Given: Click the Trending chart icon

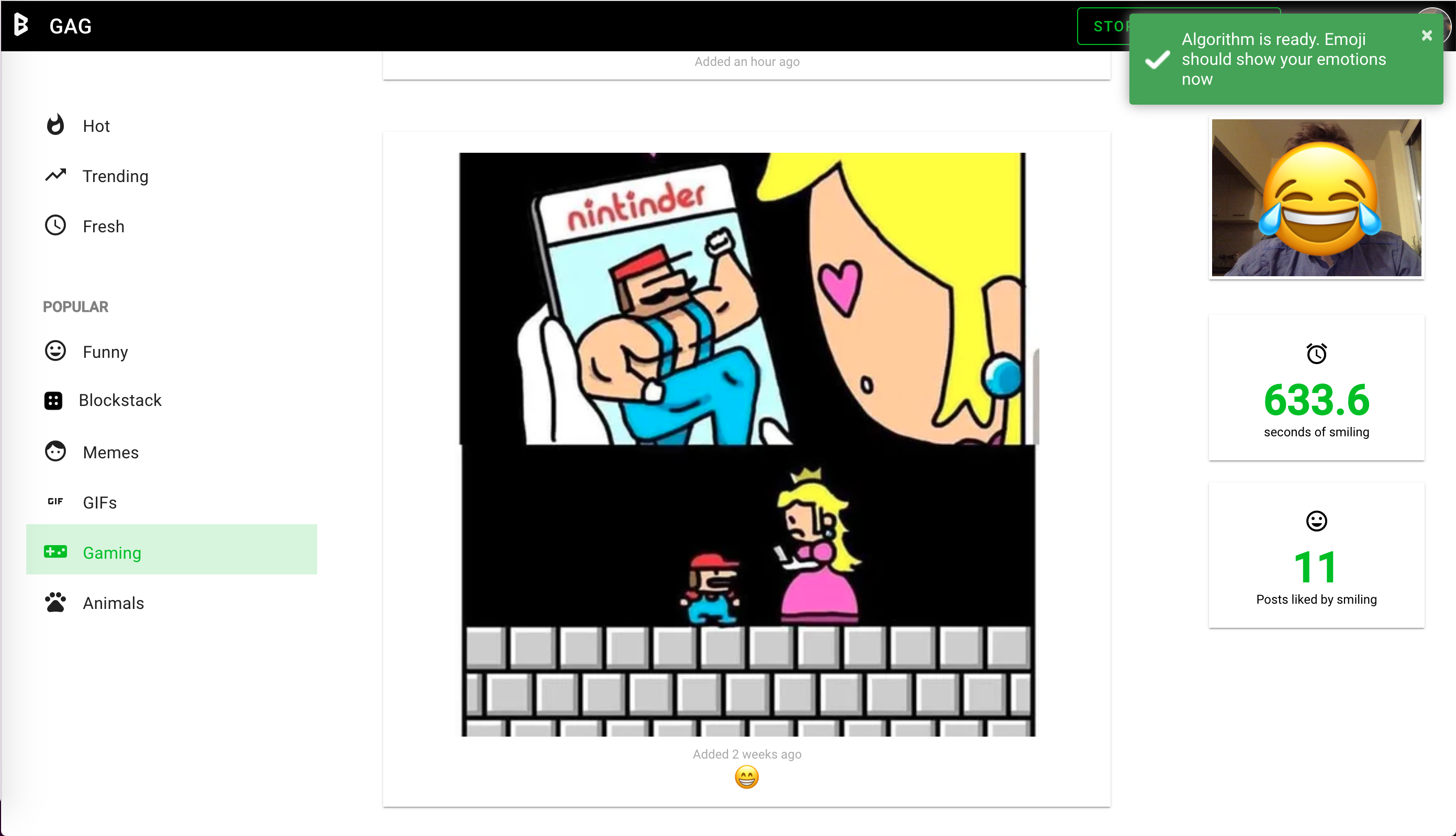Looking at the screenshot, I should click(x=55, y=176).
